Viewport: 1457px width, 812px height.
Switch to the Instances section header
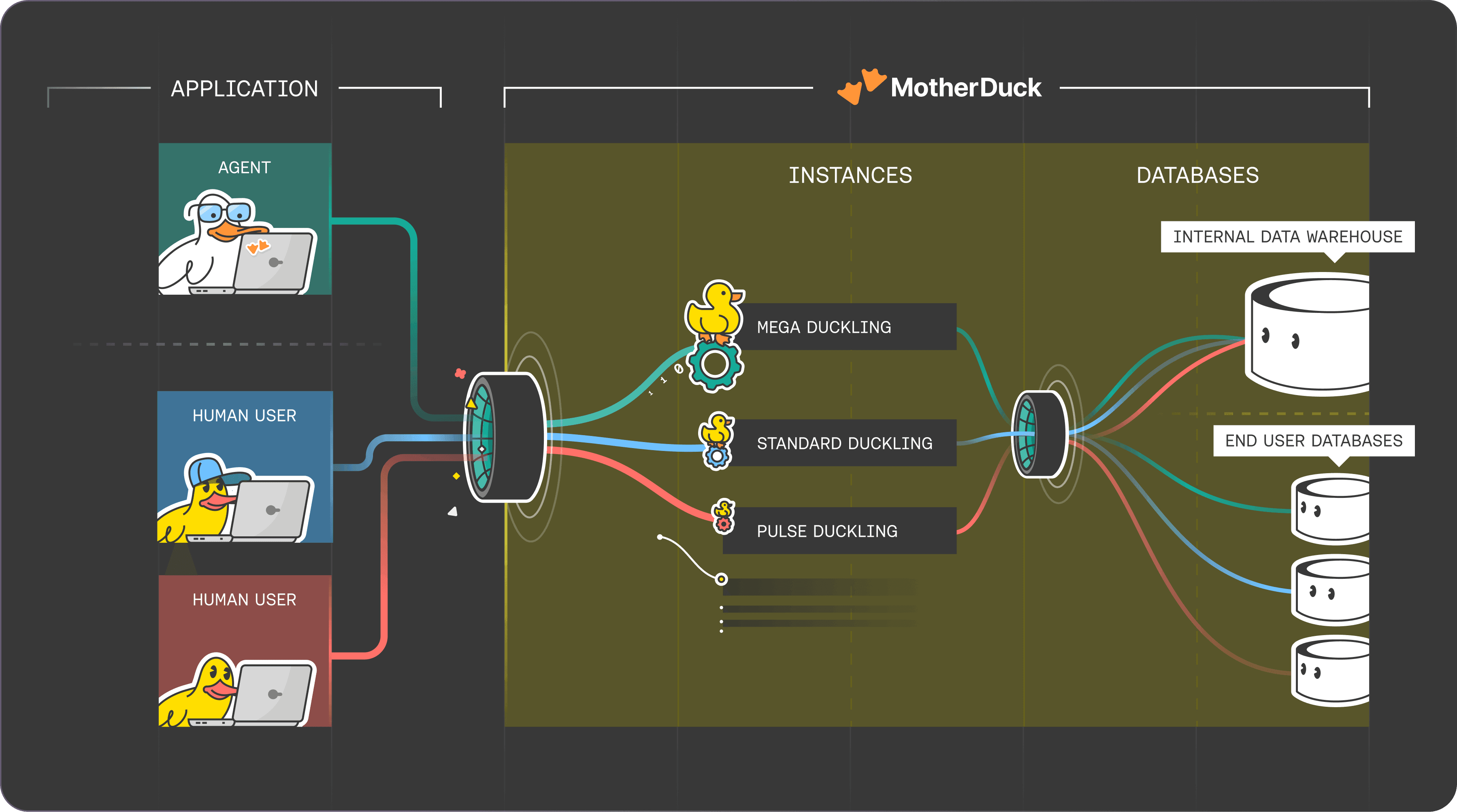[851, 175]
